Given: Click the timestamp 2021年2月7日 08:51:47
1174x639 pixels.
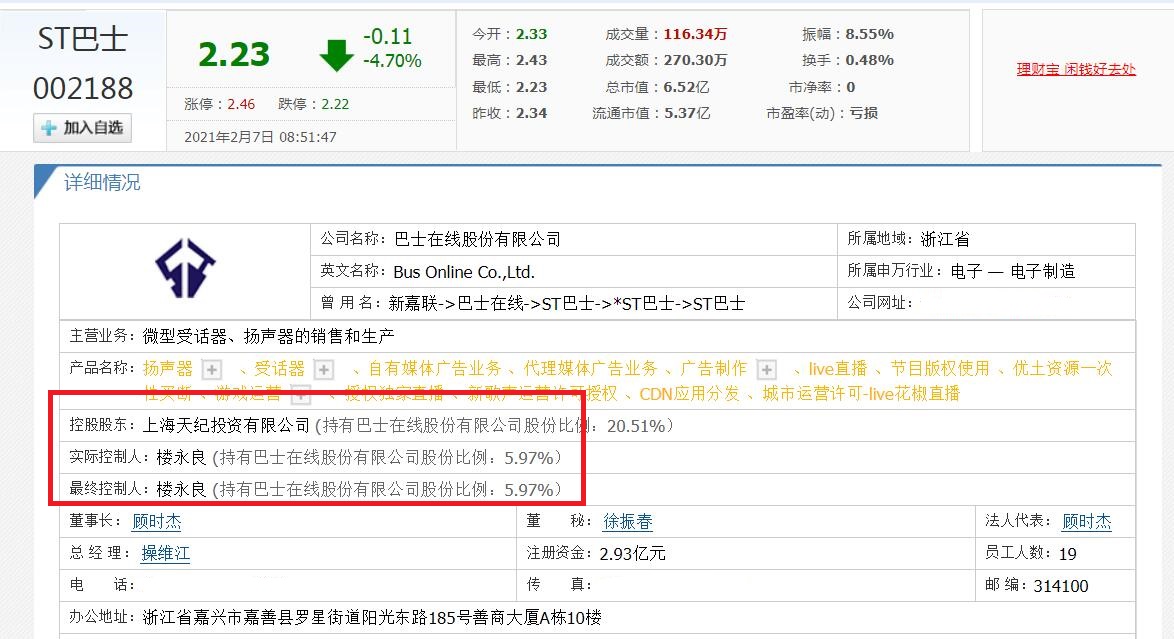Looking at the screenshot, I should (x=260, y=137).
